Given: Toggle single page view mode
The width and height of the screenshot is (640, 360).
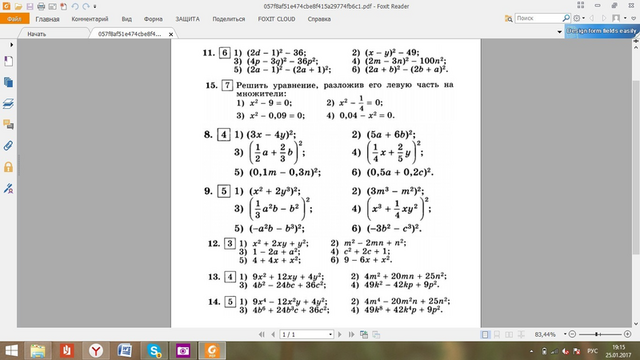Looking at the screenshot, I should point(485,334).
